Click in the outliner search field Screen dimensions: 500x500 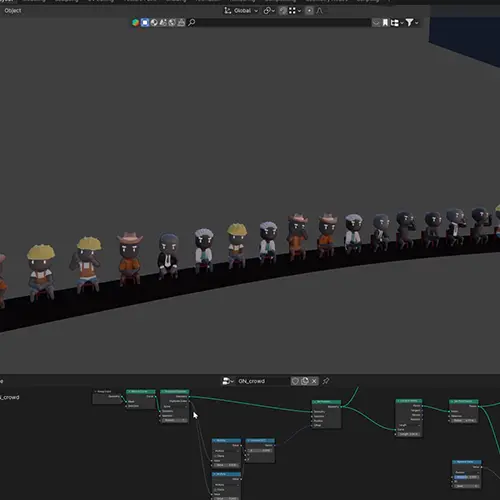(283, 22)
